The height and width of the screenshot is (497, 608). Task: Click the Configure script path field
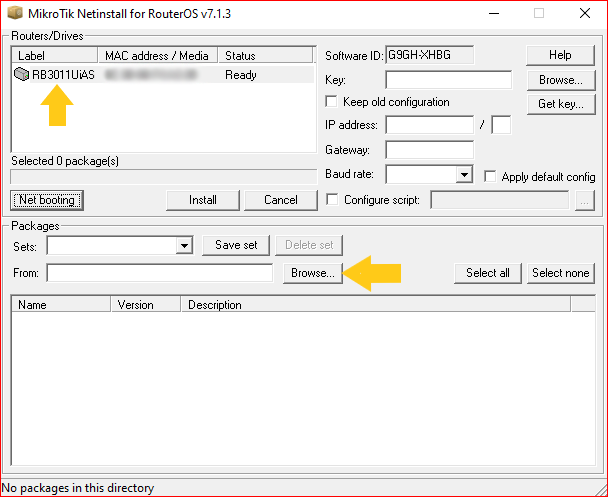(x=500, y=200)
